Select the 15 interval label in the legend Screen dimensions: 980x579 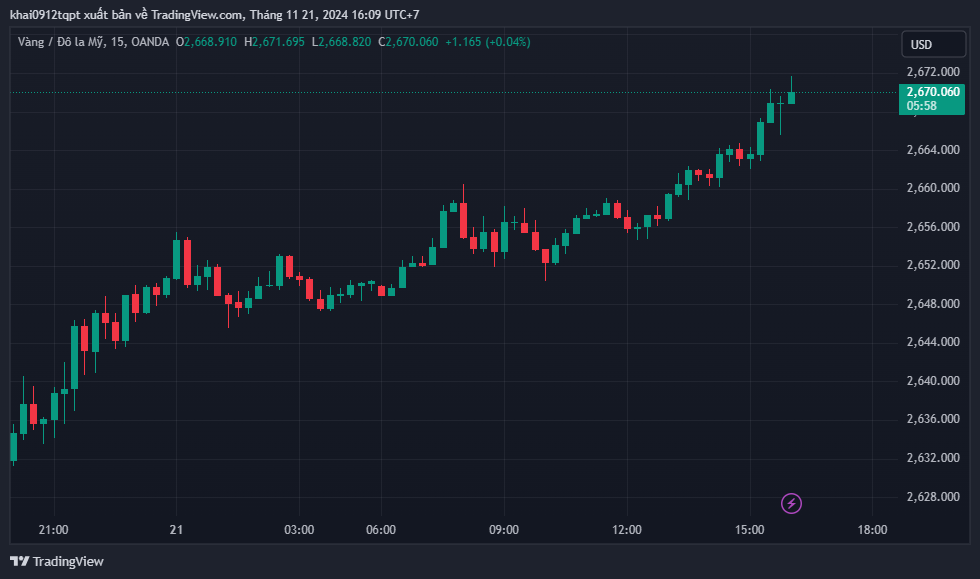[x=117, y=42]
